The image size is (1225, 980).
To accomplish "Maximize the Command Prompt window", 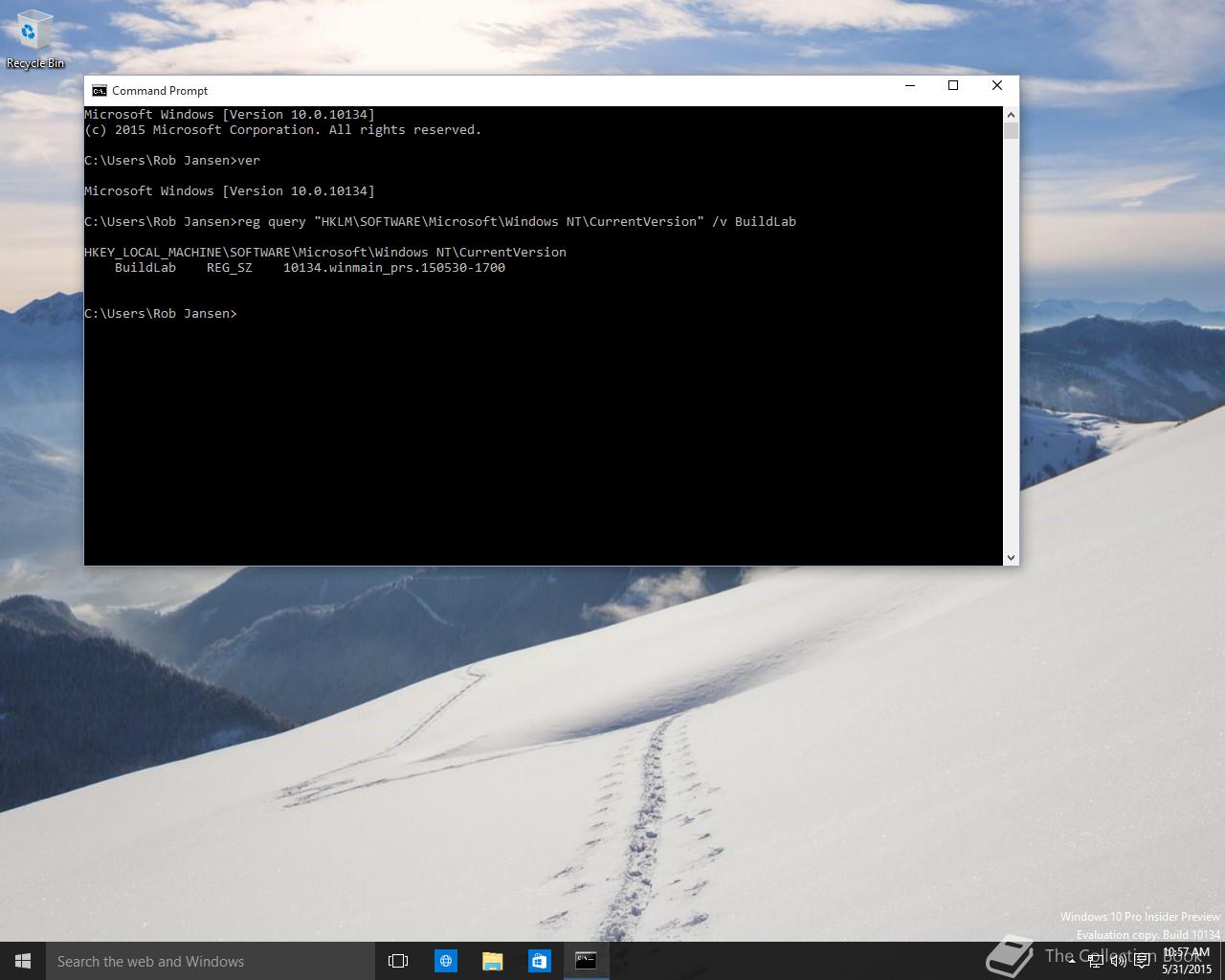I will click(953, 86).
